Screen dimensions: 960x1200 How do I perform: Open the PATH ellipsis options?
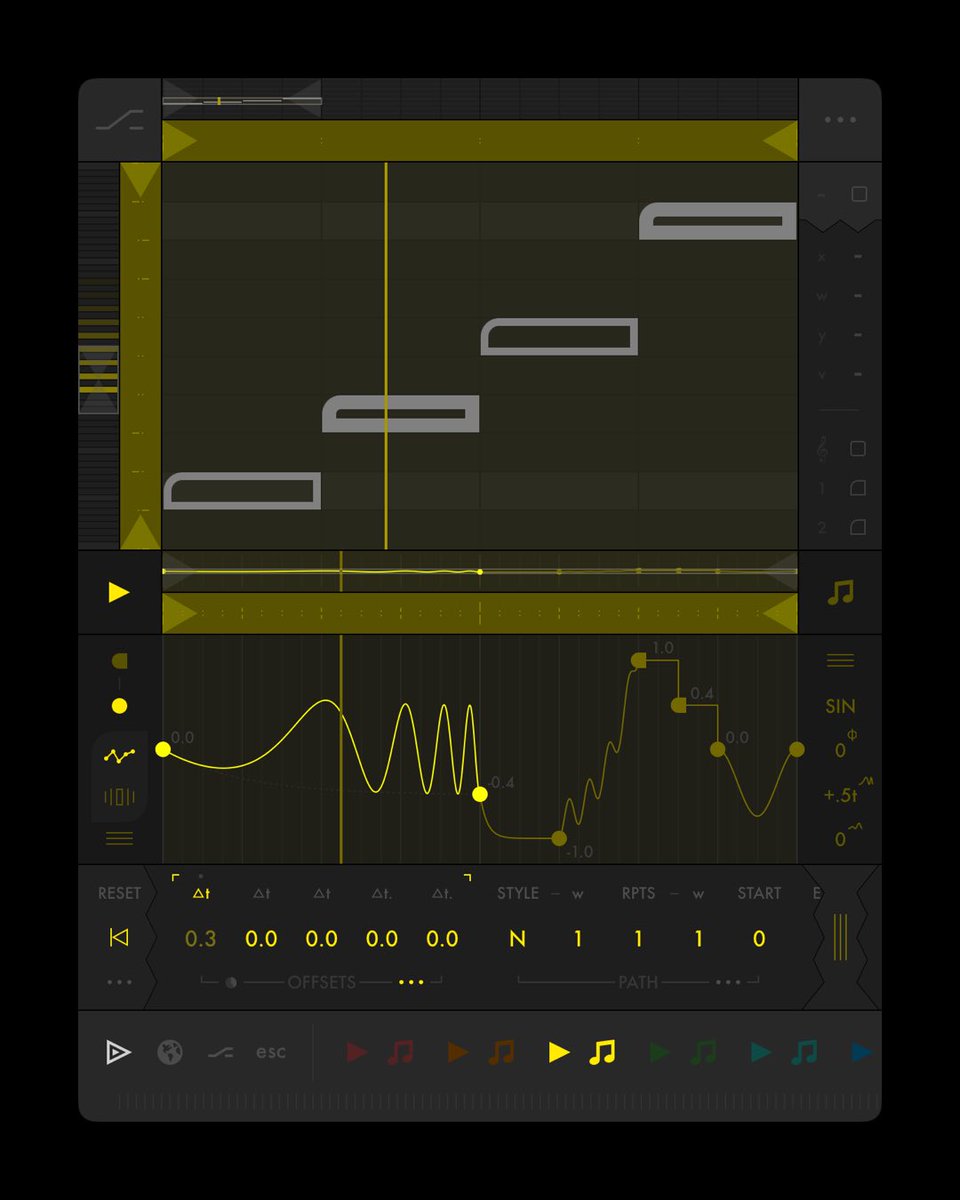tap(729, 982)
